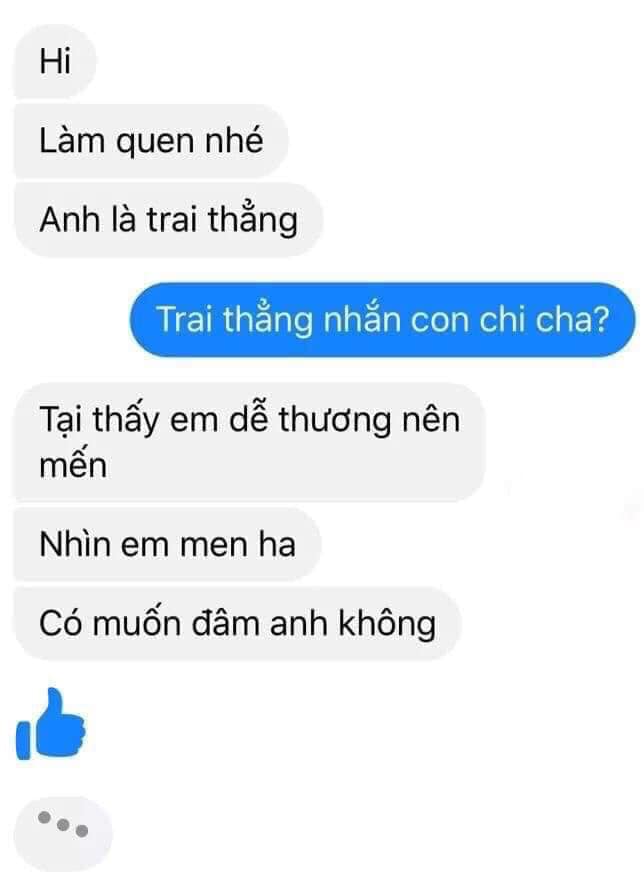Click the word "không" in the last text message

pyautogui.click(x=387, y=624)
